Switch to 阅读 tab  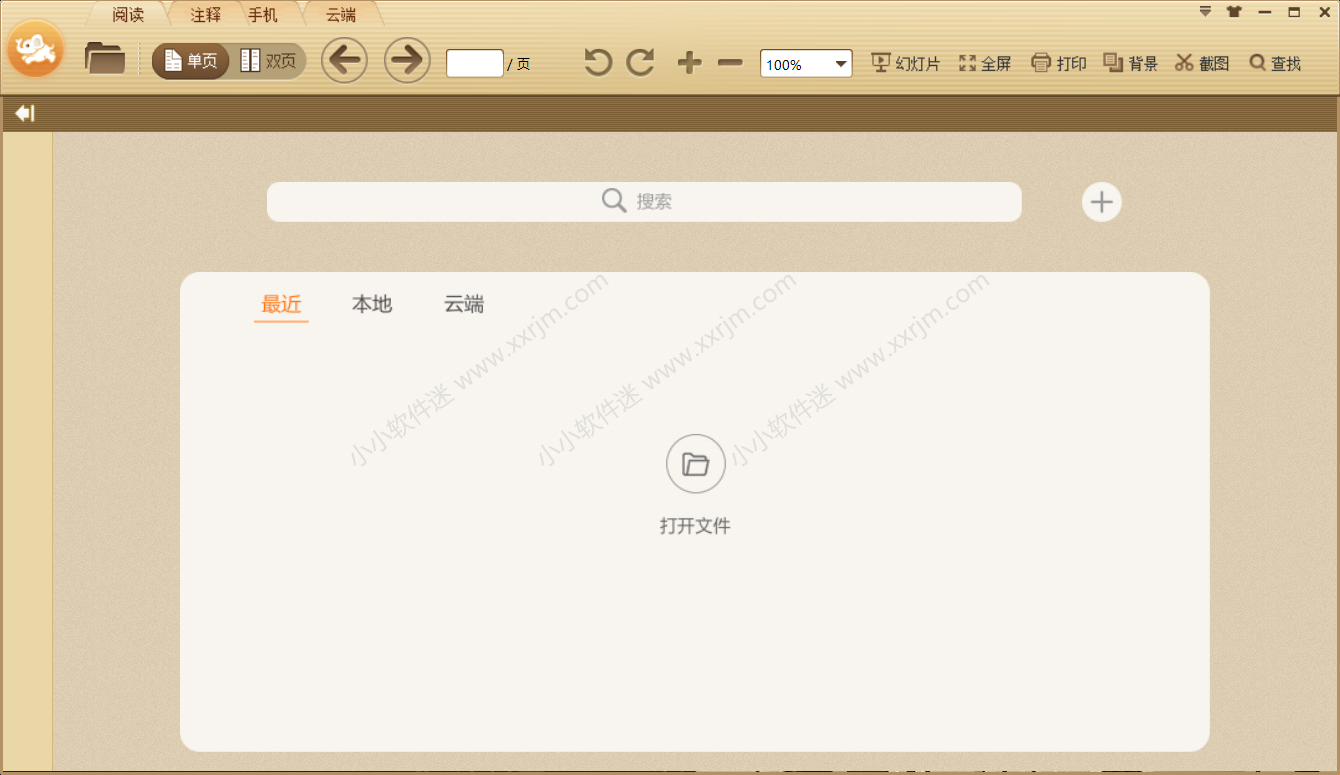tap(128, 15)
